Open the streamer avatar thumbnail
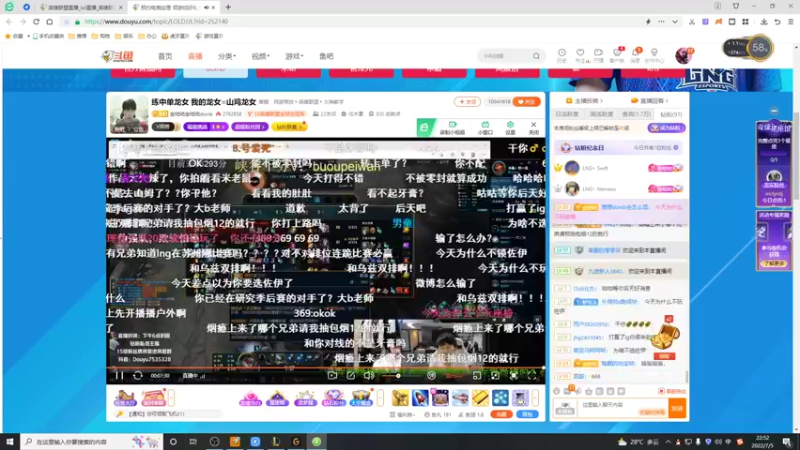This screenshot has height=450, width=800. tap(129, 114)
